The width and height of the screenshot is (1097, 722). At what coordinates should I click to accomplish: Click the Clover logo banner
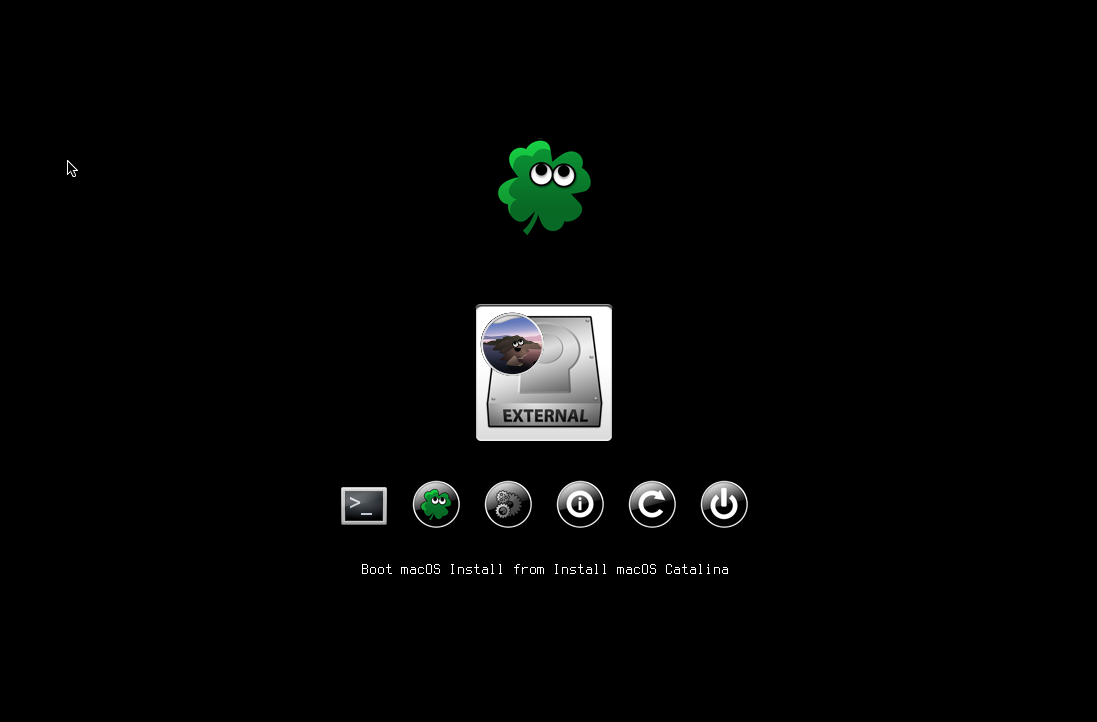(544, 187)
